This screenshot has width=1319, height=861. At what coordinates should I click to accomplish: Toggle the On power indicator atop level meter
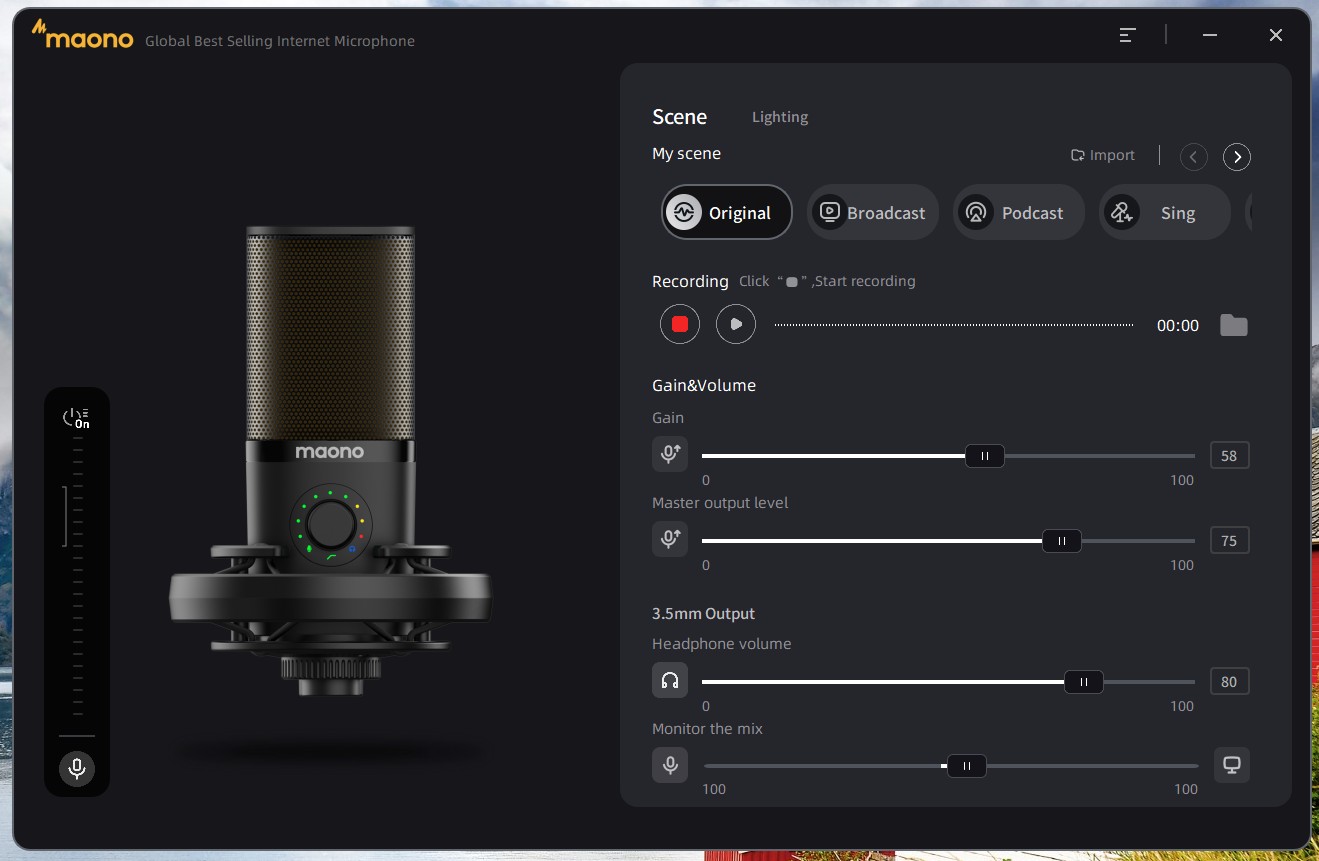coord(76,418)
